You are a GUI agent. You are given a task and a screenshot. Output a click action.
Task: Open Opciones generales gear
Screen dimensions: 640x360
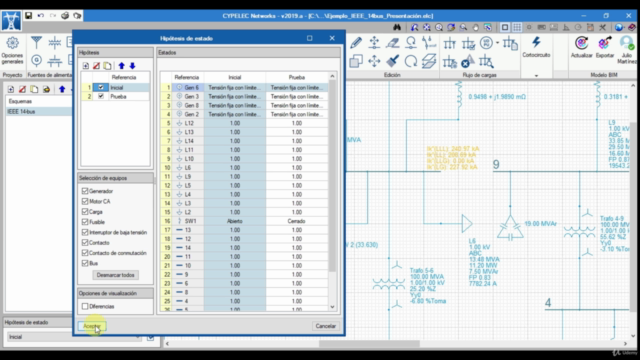(12, 42)
